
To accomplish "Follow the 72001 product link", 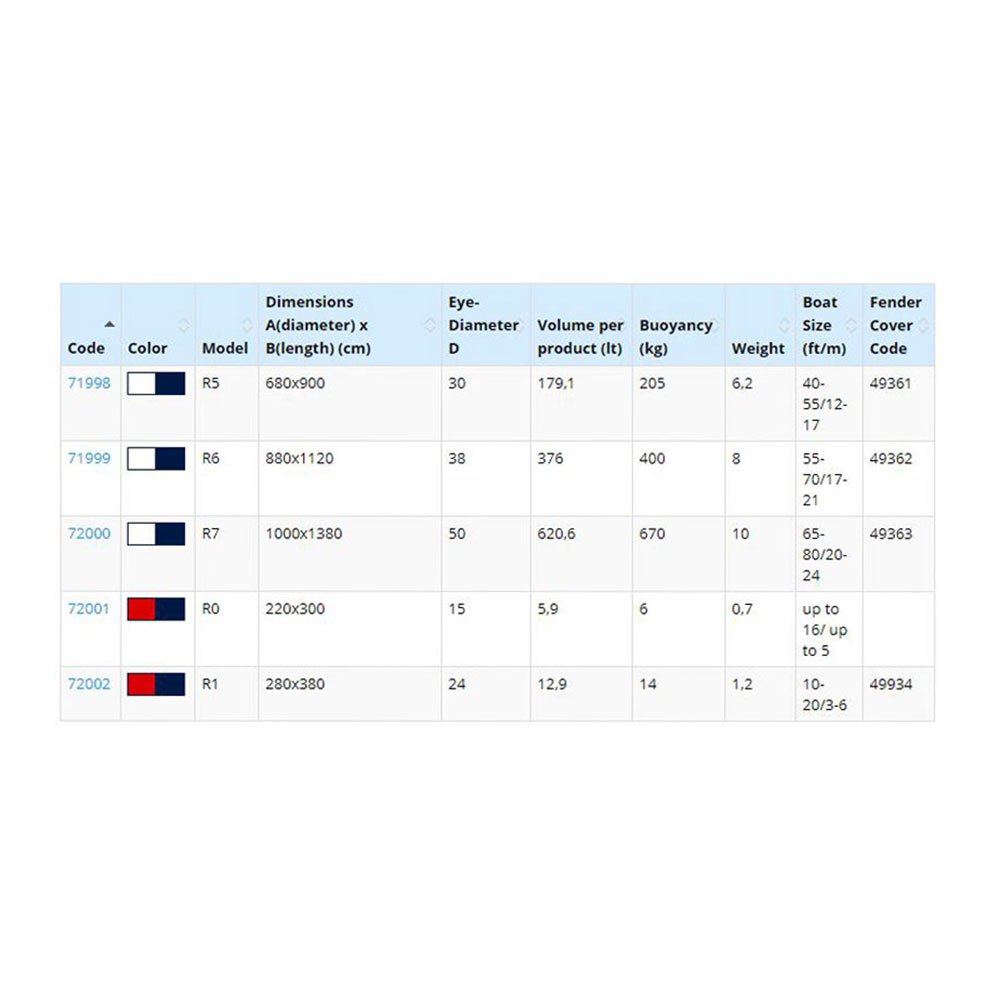I will coord(89,609).
